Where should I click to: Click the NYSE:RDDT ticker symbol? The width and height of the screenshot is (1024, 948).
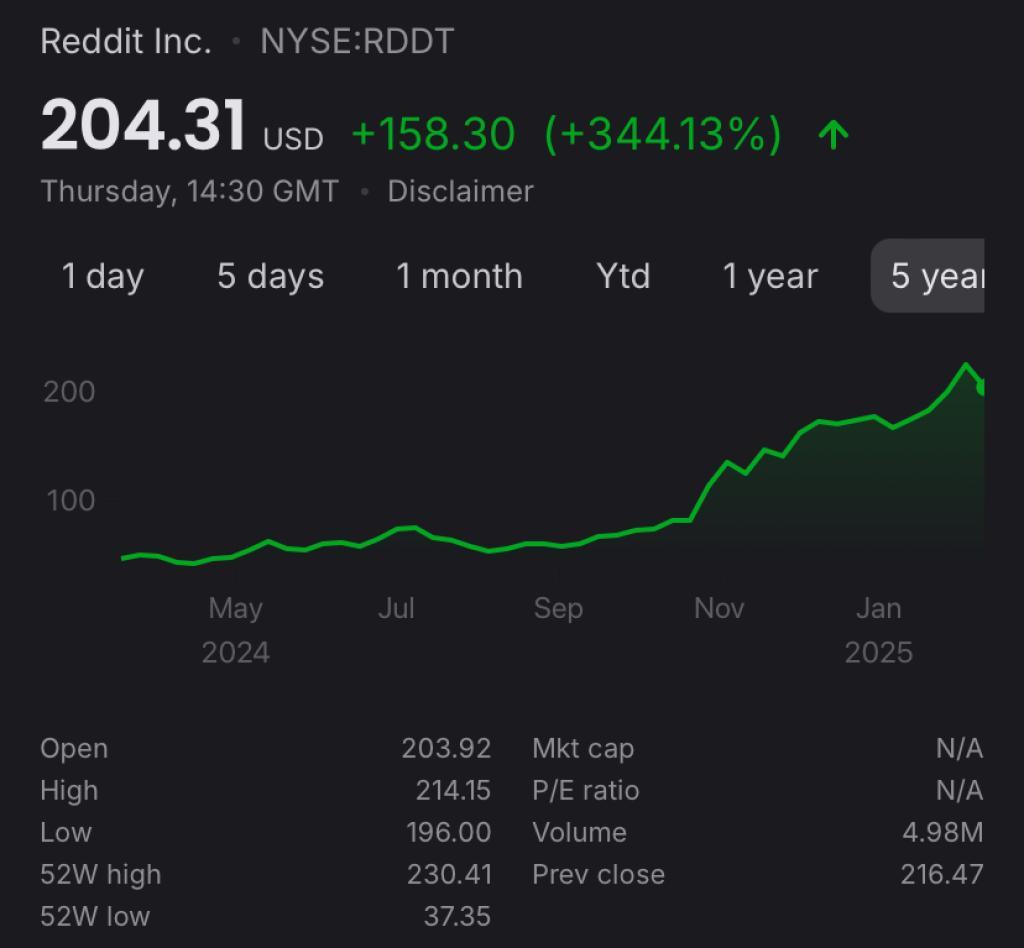pyautogui.click(x=357, y=41)
